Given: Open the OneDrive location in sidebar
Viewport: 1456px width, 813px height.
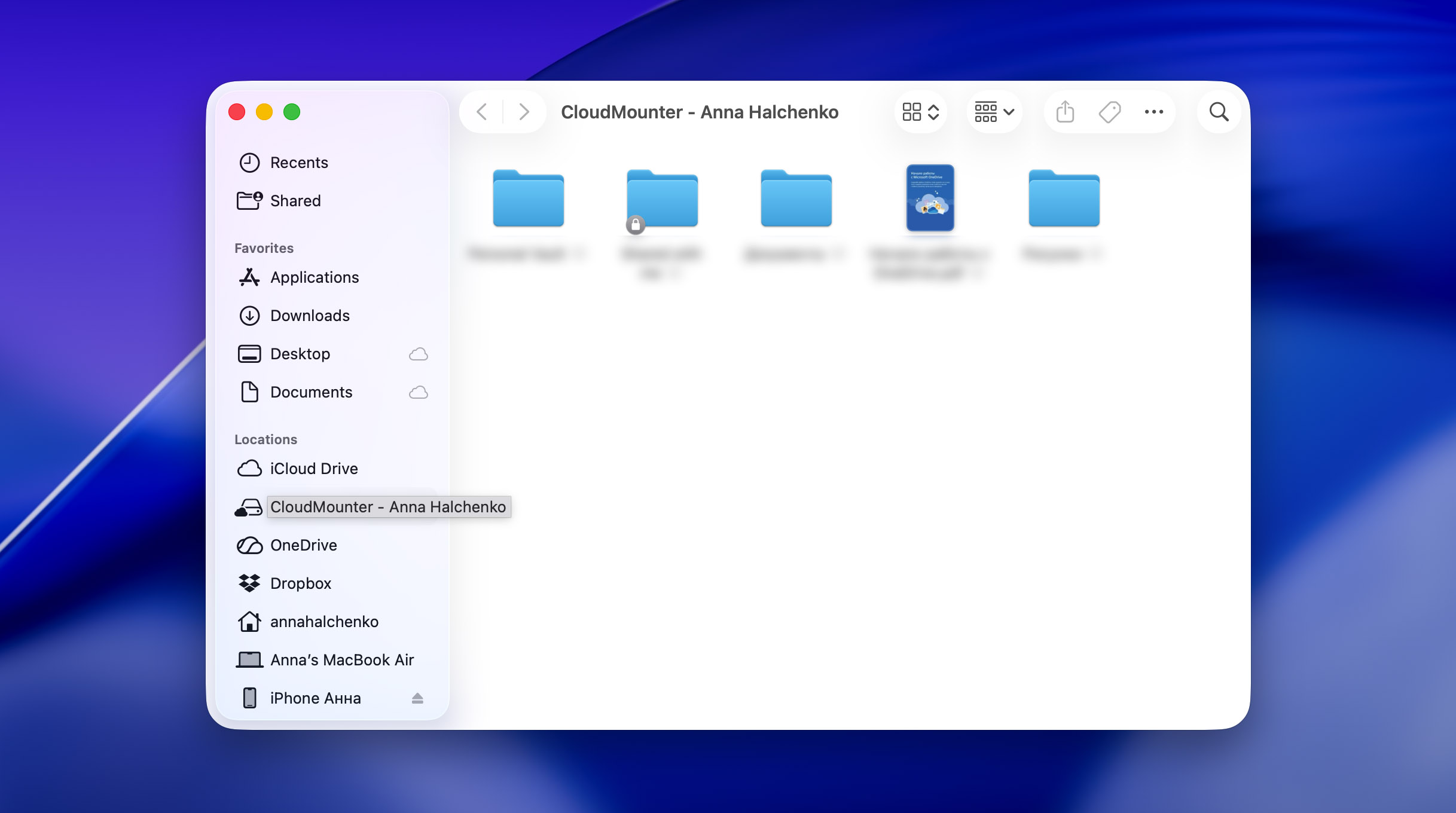Looking at the screenshot, I should (304, 545).
